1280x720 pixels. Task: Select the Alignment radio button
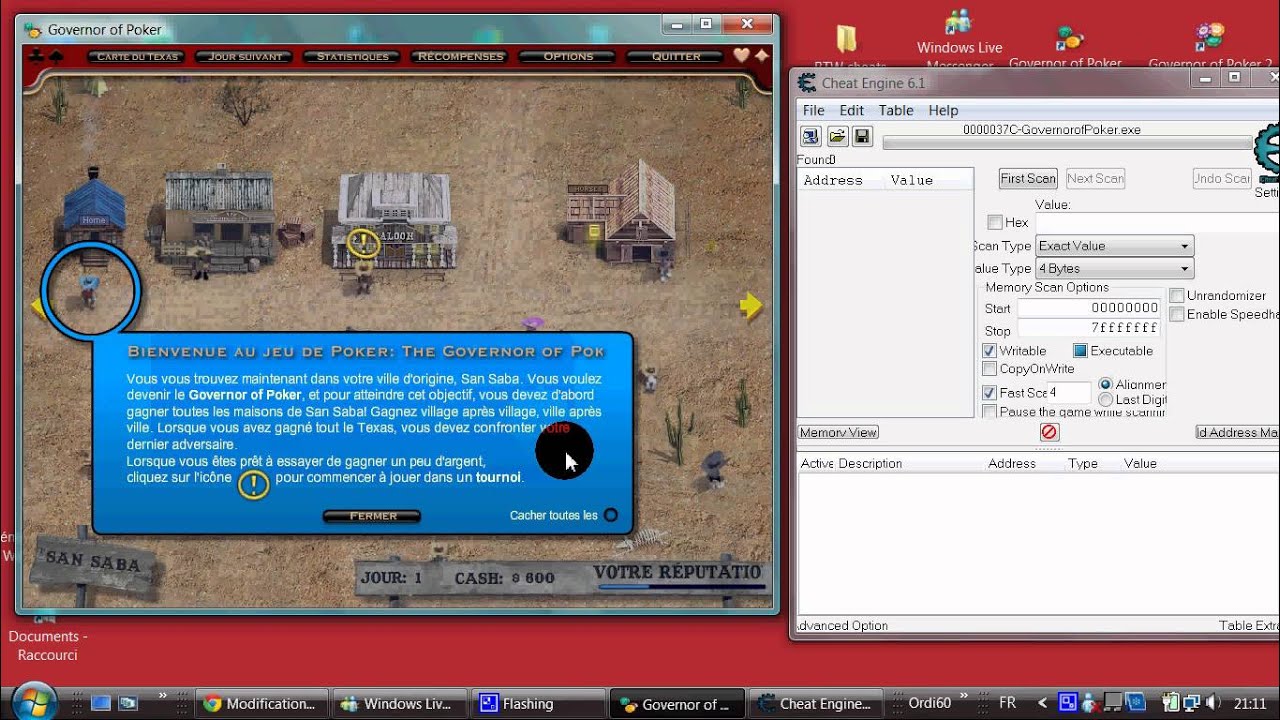pos(1105,384)
